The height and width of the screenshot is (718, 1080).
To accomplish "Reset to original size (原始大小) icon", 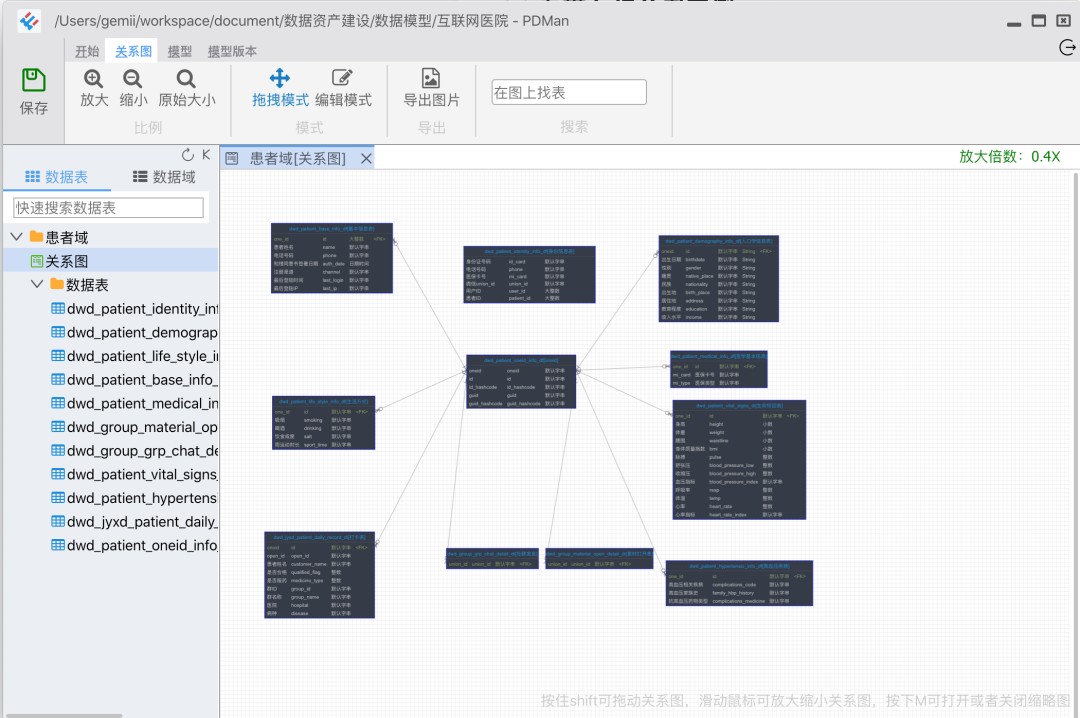I will (x=186, y=79).
